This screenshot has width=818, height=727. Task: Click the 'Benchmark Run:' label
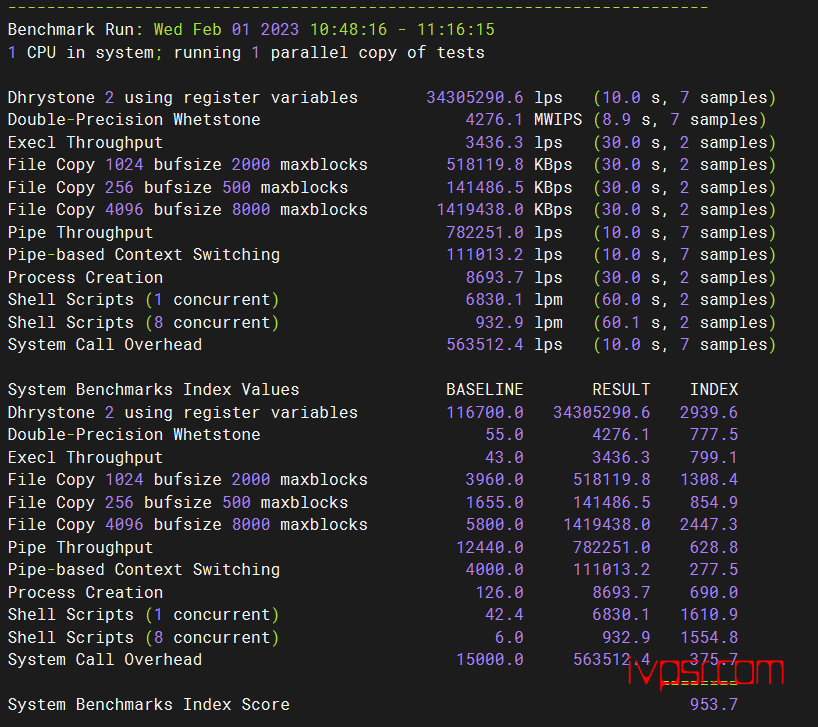[x=75, y=29]
